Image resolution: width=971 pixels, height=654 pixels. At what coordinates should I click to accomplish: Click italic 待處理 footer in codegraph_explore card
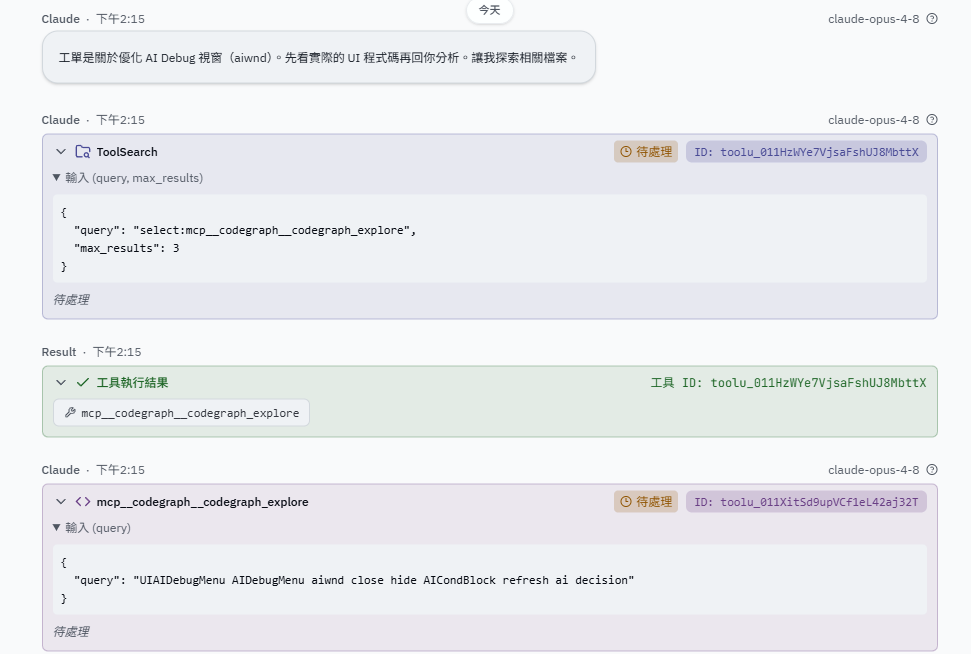pyautogui.click(x=71, y=632)
